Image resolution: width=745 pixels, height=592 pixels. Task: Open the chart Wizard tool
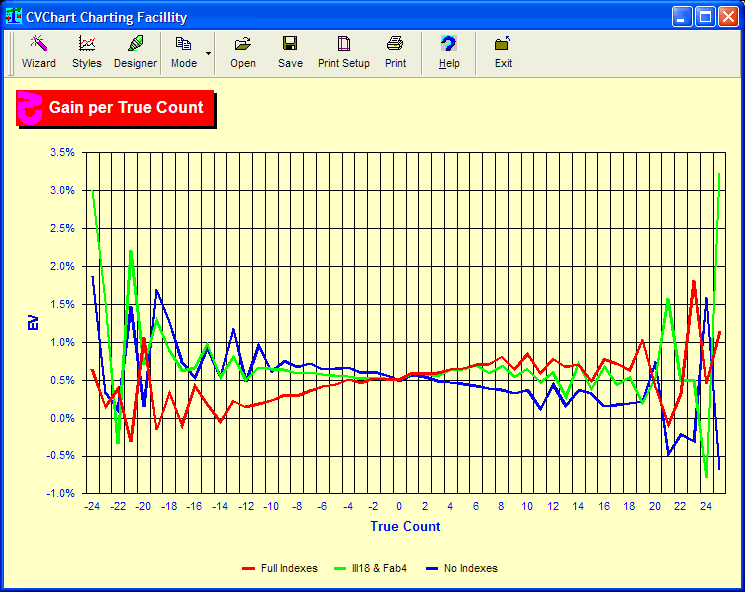[39, 51]
